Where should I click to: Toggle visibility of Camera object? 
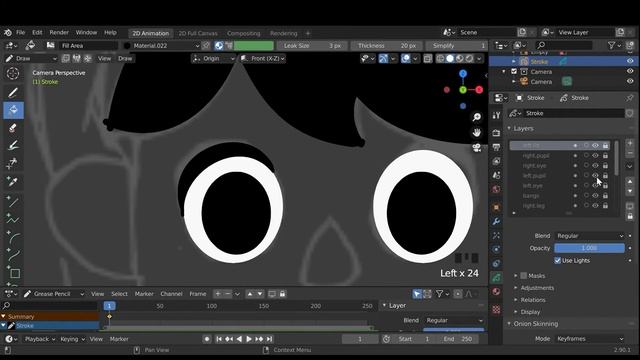pyautogui.click(x=630, y=81)
